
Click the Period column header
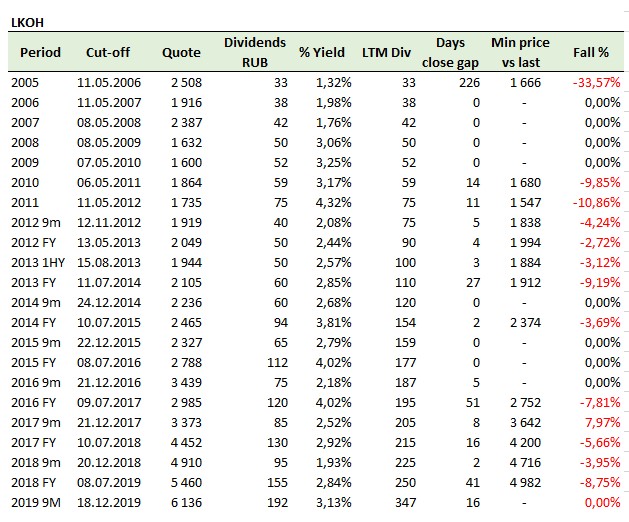tap(41, 53)
